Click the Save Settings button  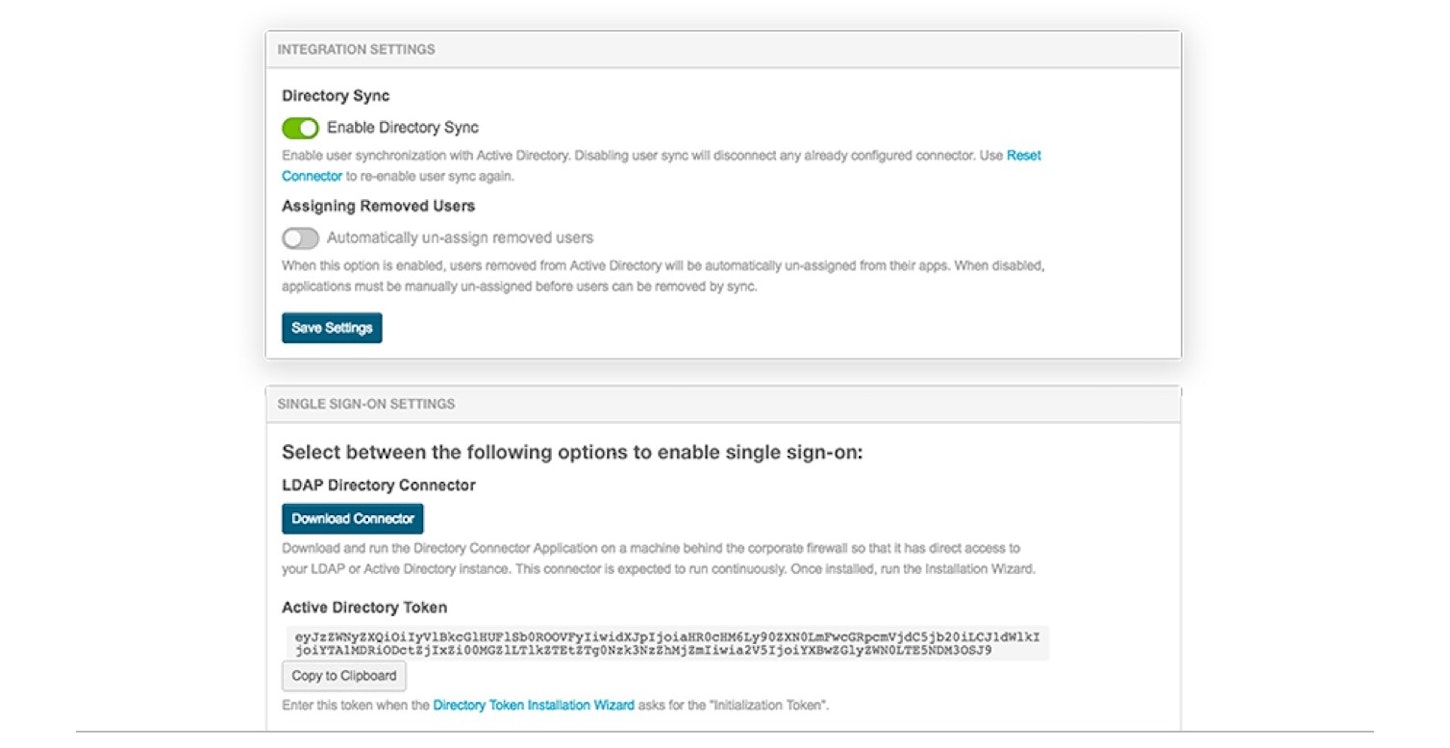click(332, 328)
